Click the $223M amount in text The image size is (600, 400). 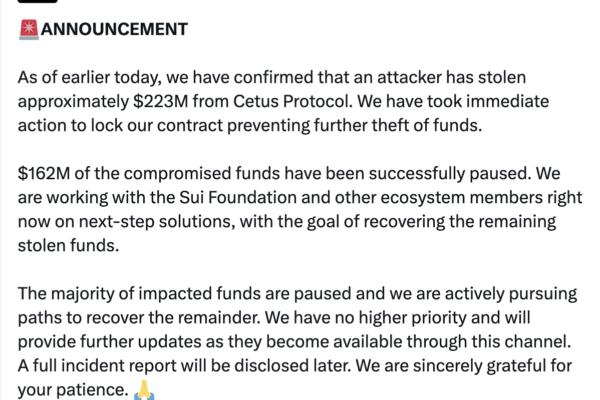tap(160, 101)
